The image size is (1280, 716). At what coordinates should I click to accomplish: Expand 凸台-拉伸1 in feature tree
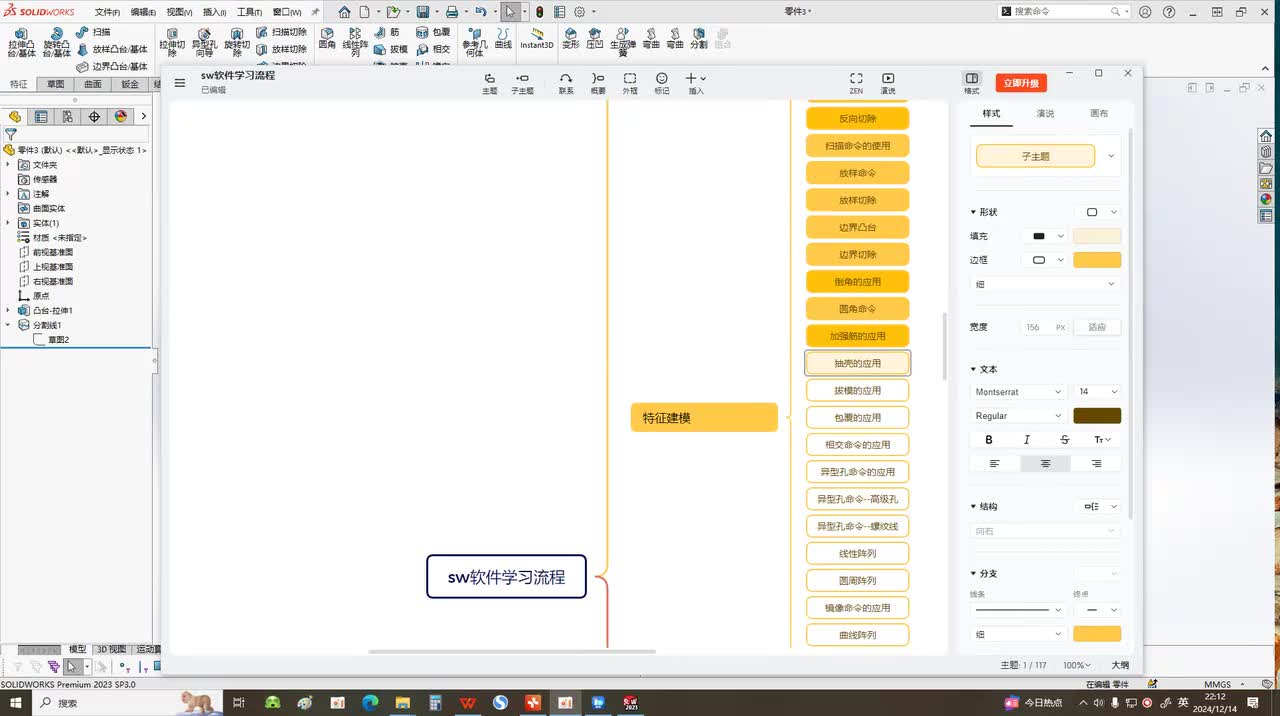pos(8,311)
